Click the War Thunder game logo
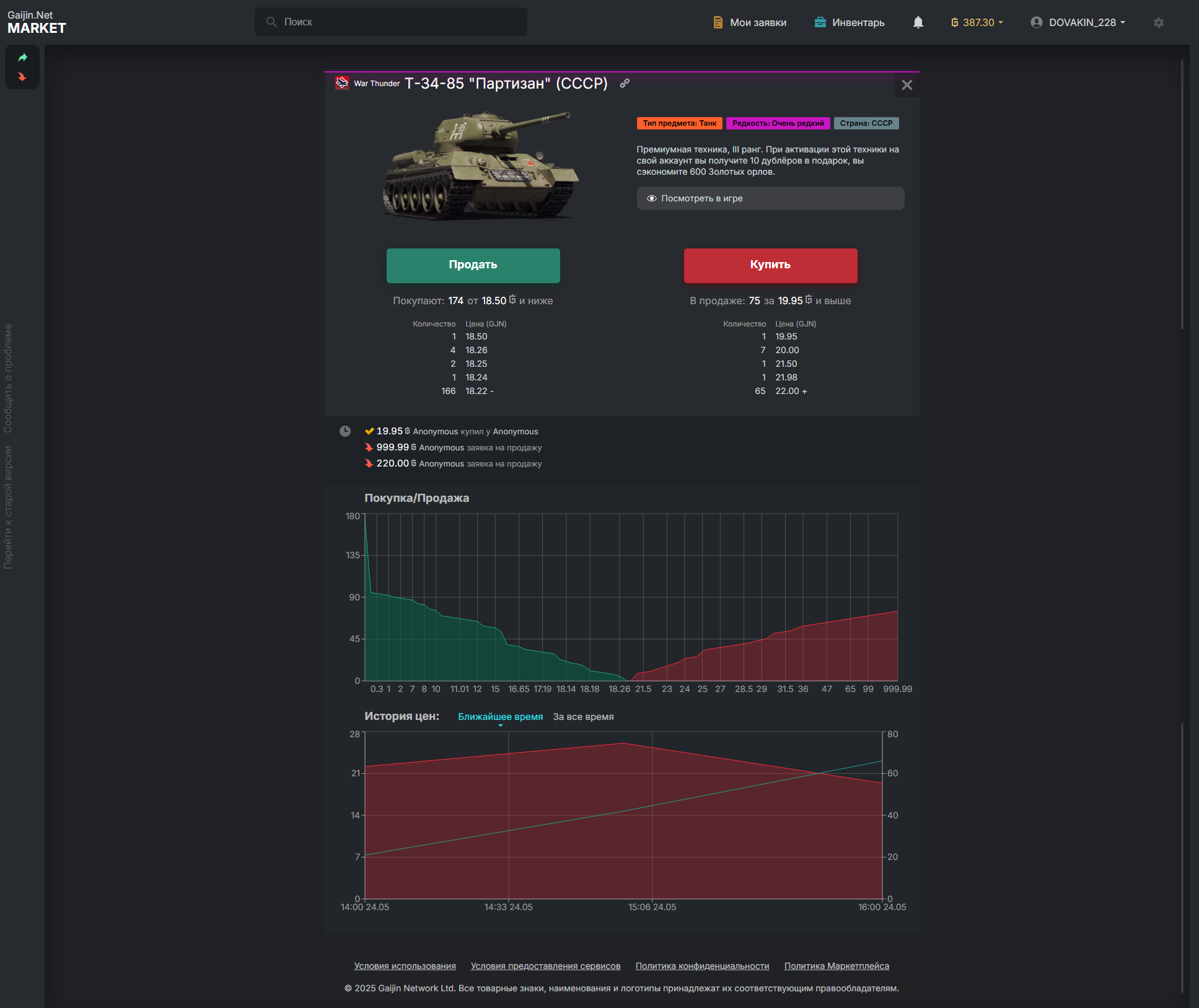The height and width of the screenshot is (1008, 1199). tap(342, 83)
